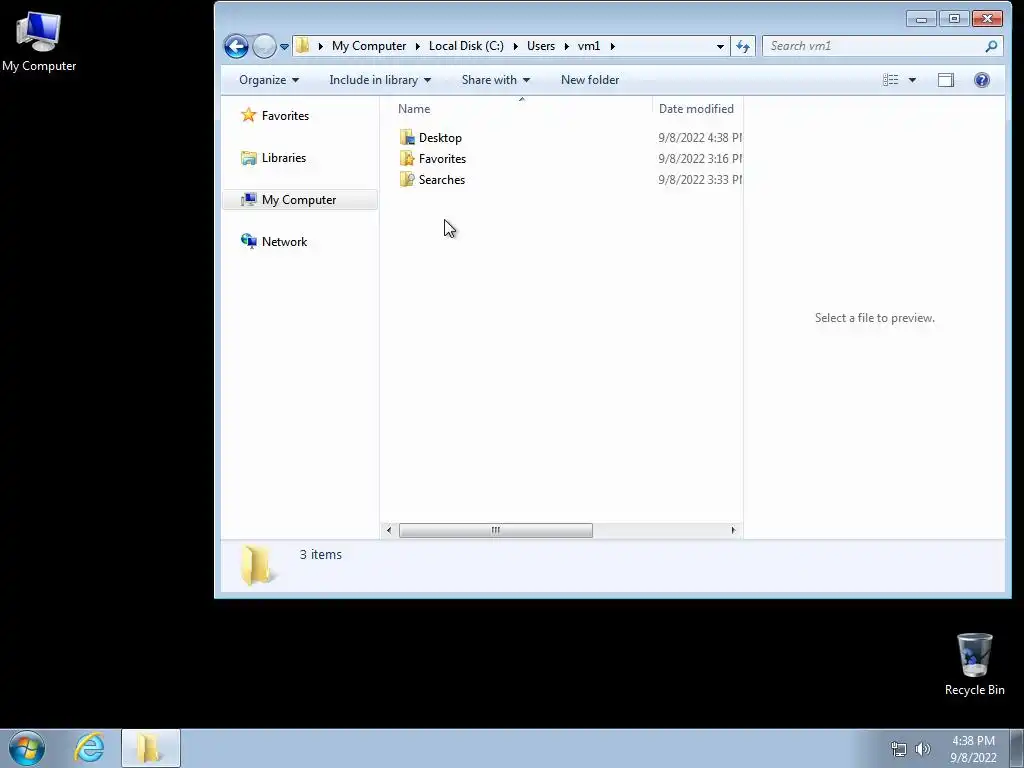The height and width of the screenshot is (768, 1024).
Task: Click the 9/8/2022 3:33 PM date cell
Action: [700, 180]
